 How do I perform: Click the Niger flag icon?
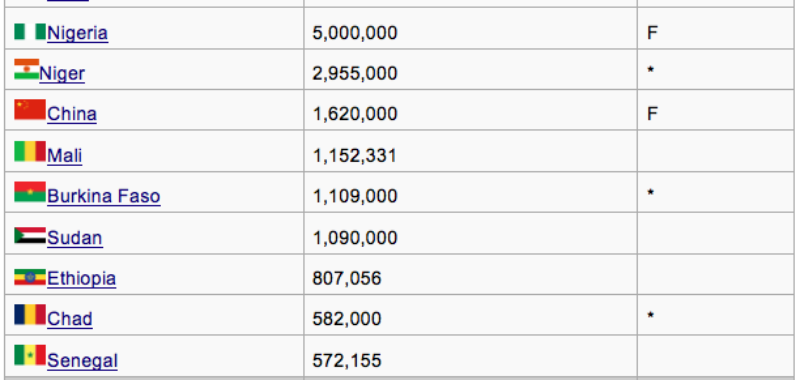pos(27,69)
